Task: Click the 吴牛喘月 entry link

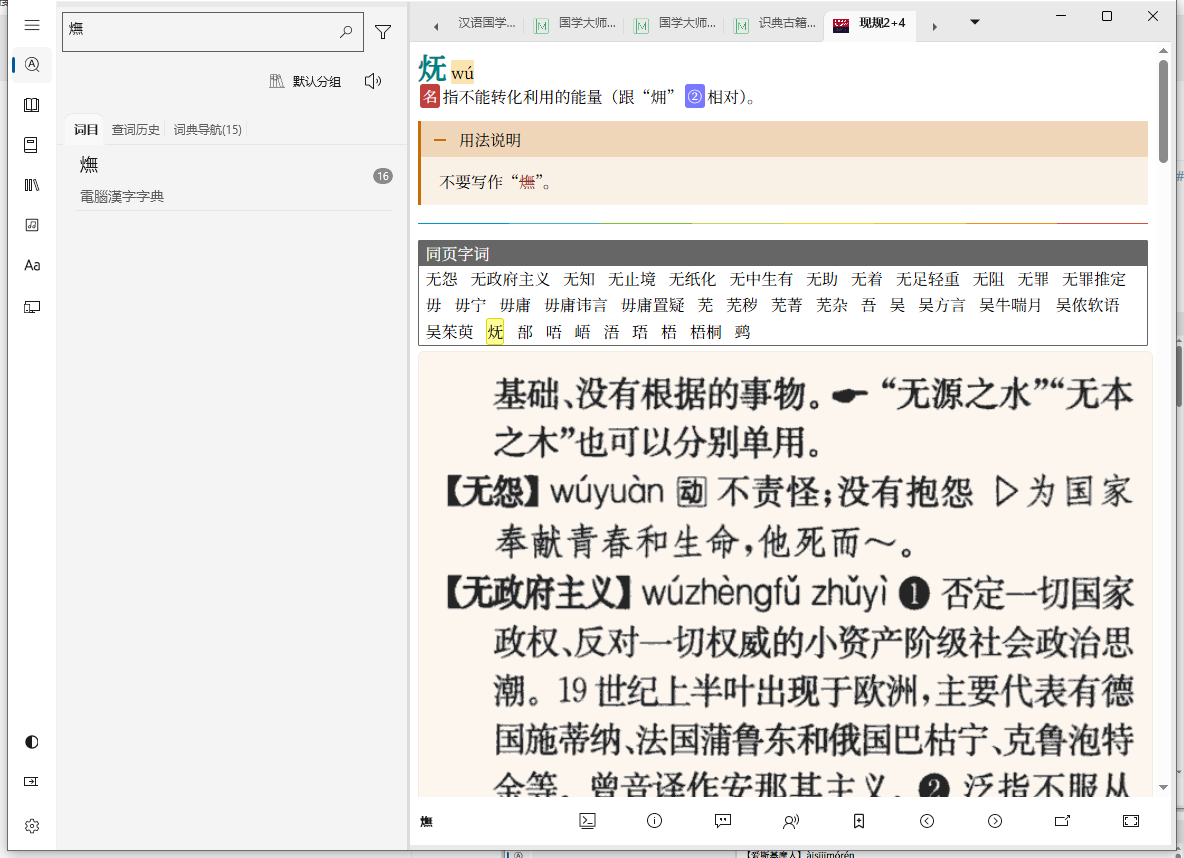Action: (1010, 305)
